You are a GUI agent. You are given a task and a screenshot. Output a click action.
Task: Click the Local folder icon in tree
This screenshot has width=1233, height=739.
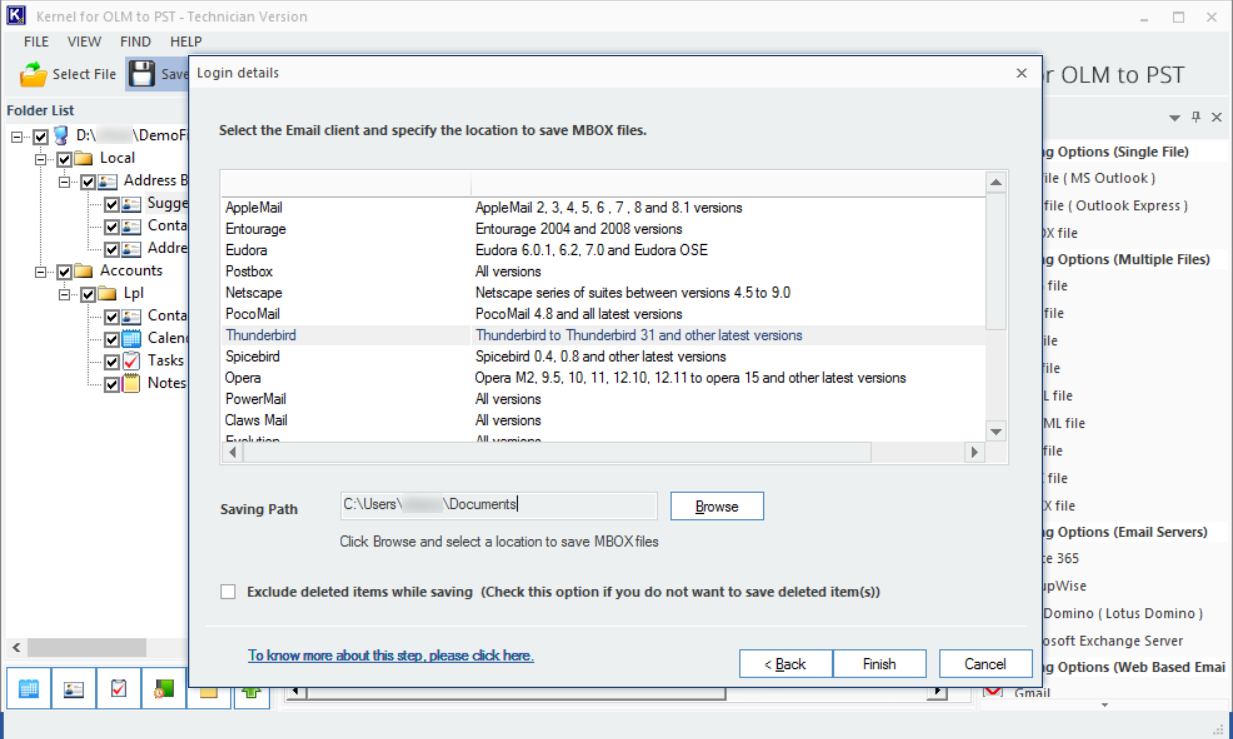[84, 158]
